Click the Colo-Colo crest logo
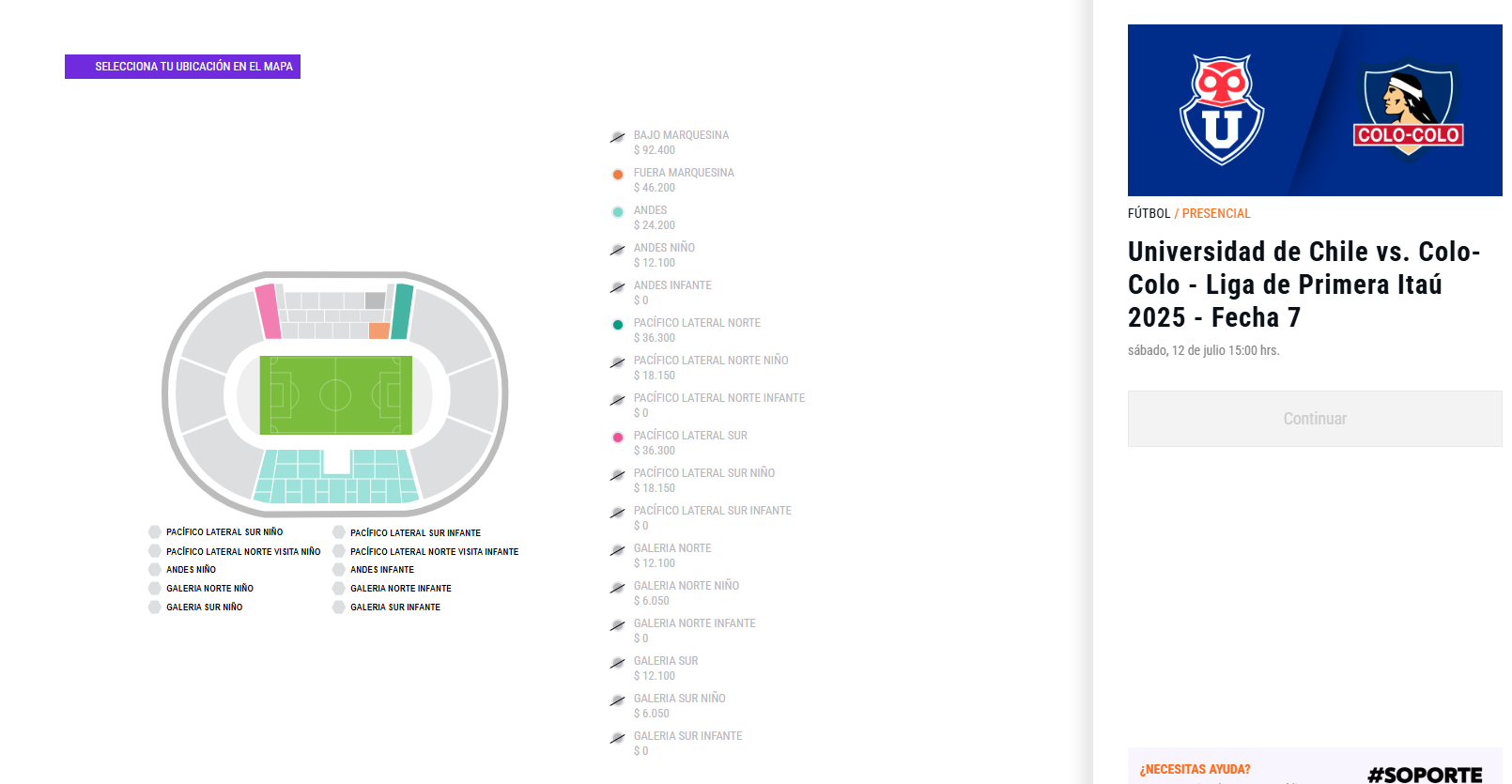The height and width of the screenshot is (784, 1512). (x=1408, y=110)
